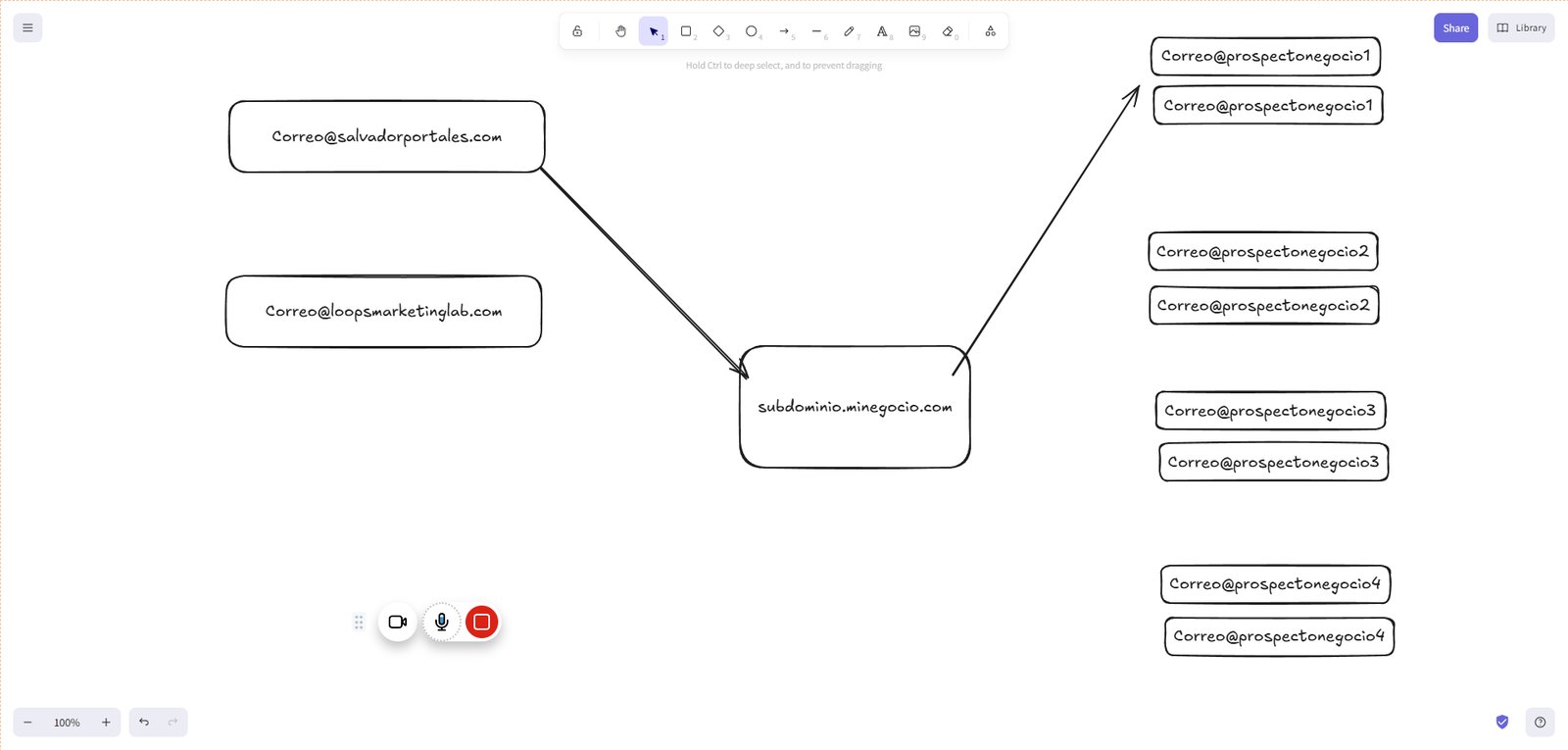Open the hamburger main menu
The height and width of the screenshot is (750, 1568).
coord(27,27)
